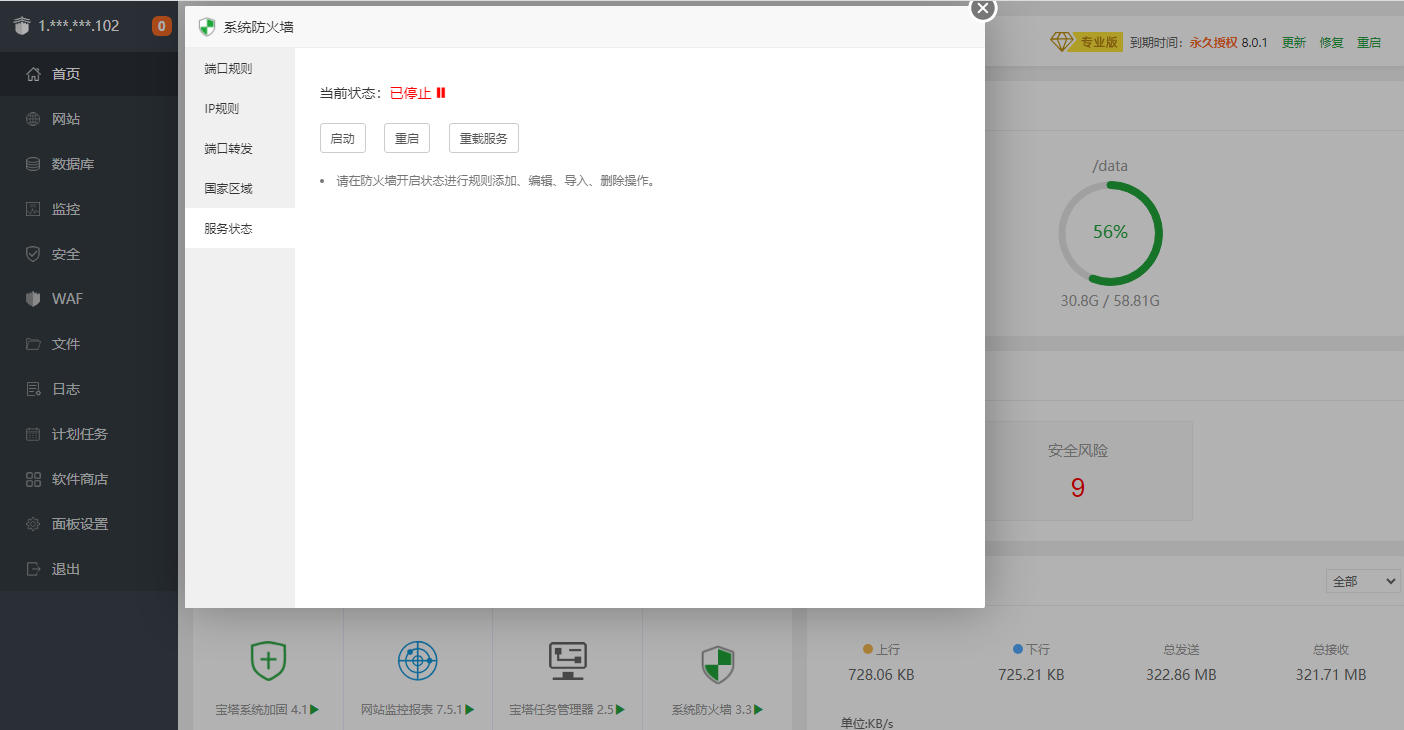The image size is (1404, 730).
Task: Click the 30.8G / 58.81G disk text
Action: point(1110,301)
